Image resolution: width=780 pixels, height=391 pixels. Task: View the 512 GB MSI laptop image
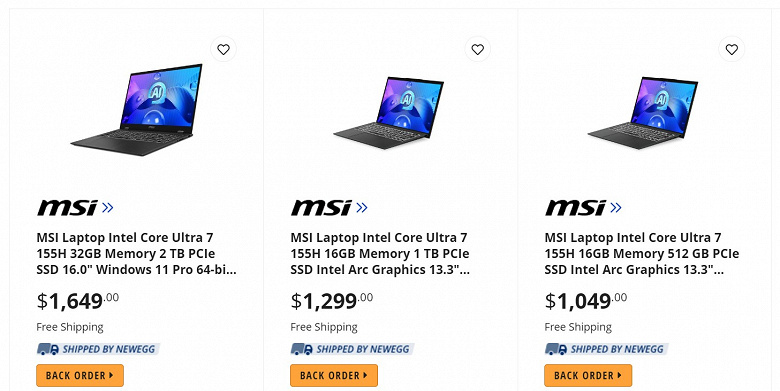[x=643, y=113]
